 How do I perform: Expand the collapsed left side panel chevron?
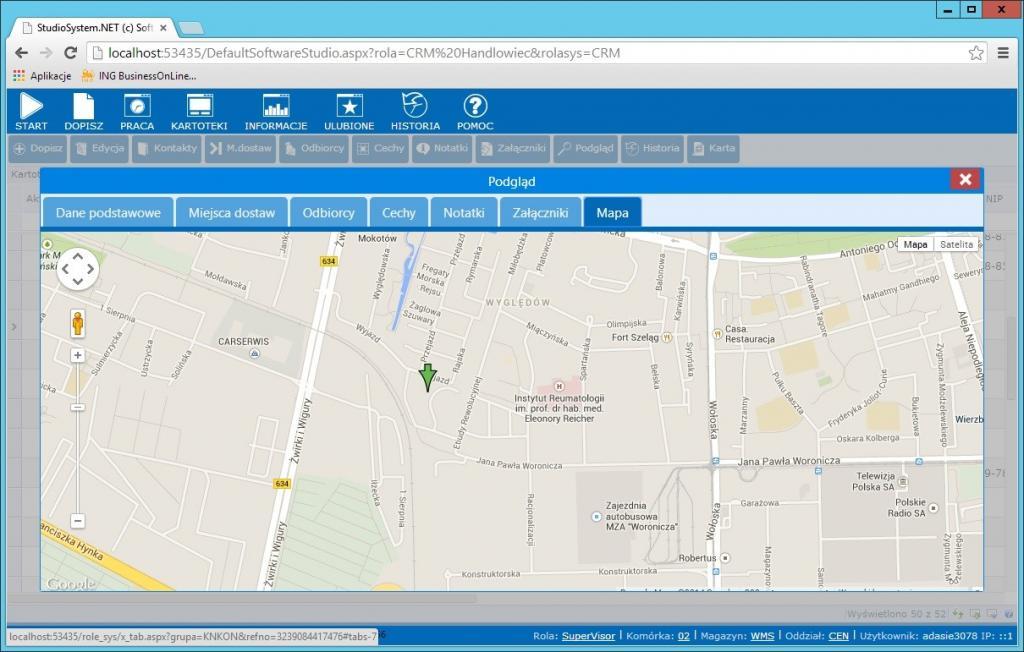14,326
